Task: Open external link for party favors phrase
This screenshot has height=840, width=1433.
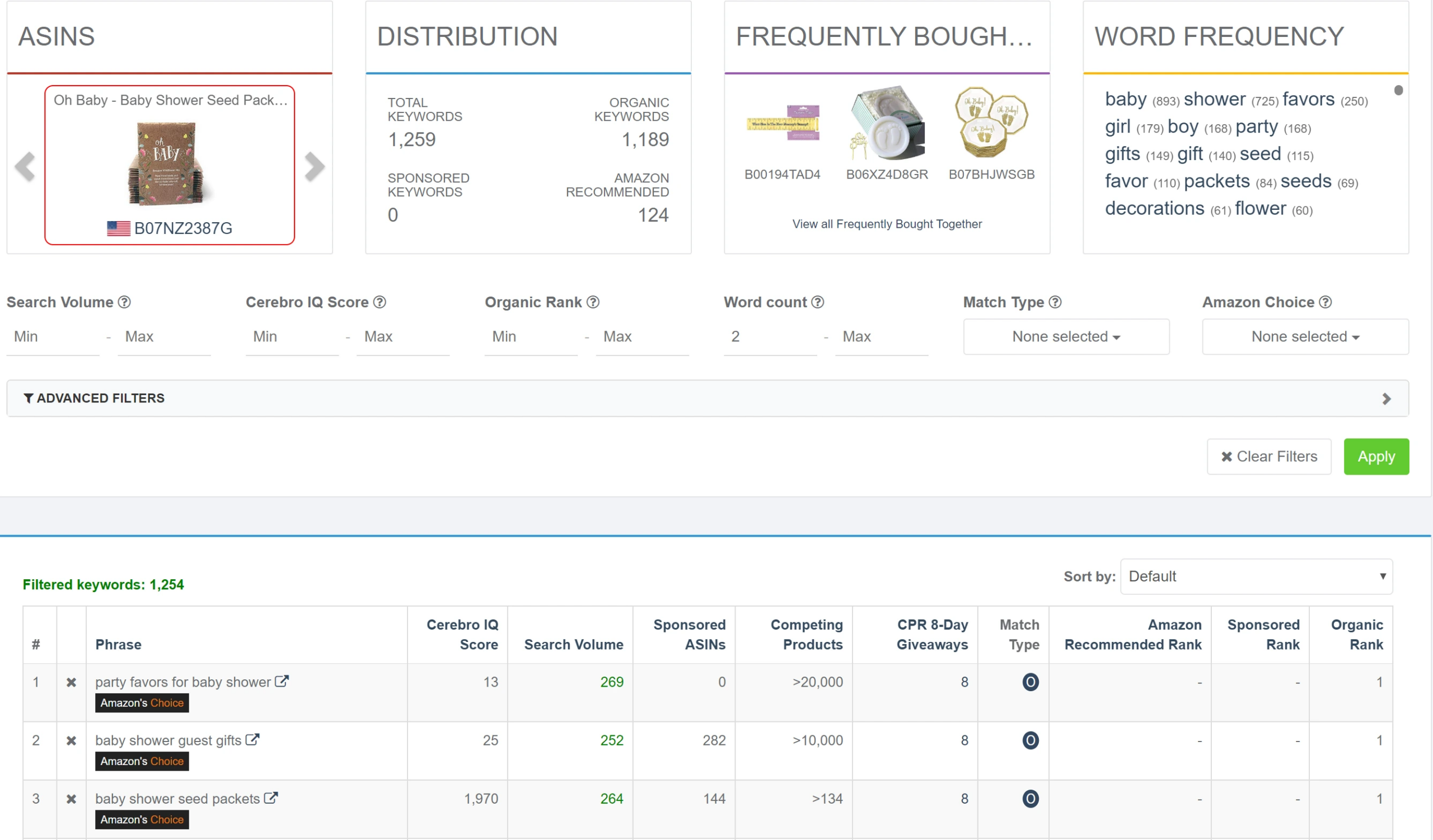Action: 282,681
